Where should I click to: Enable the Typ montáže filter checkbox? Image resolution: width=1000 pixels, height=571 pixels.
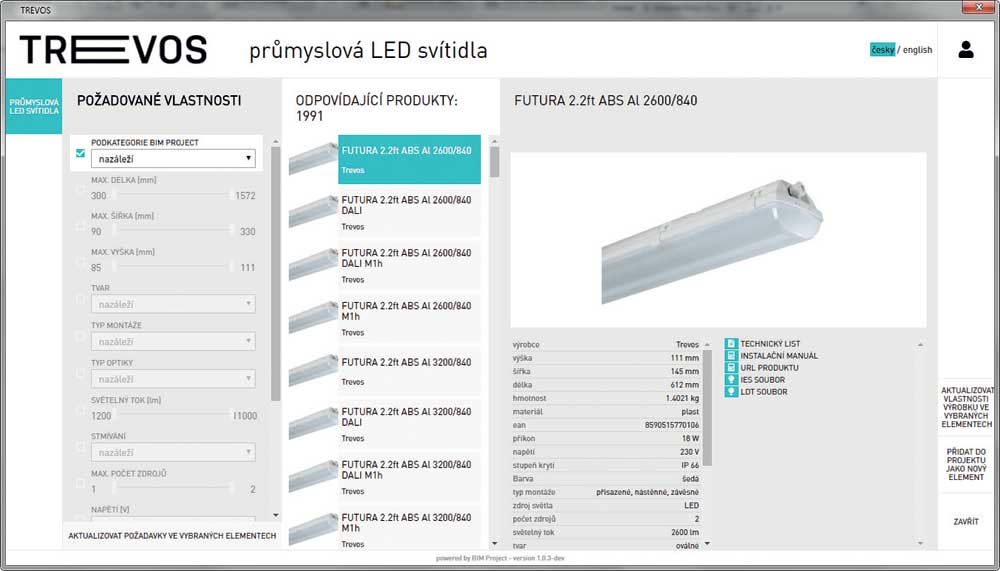pos(80,336)
